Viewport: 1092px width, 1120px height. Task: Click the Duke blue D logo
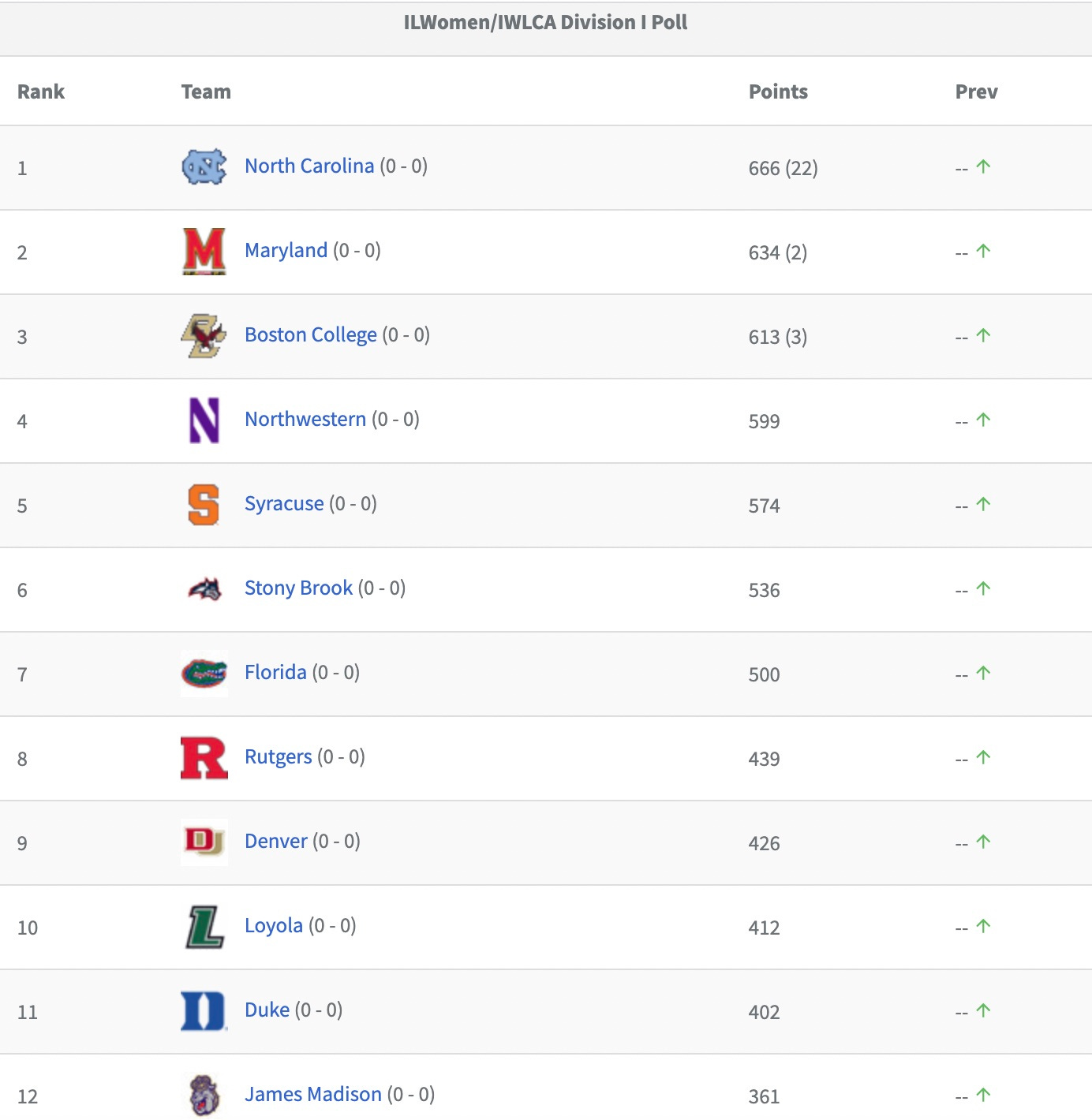(204, 1011)
